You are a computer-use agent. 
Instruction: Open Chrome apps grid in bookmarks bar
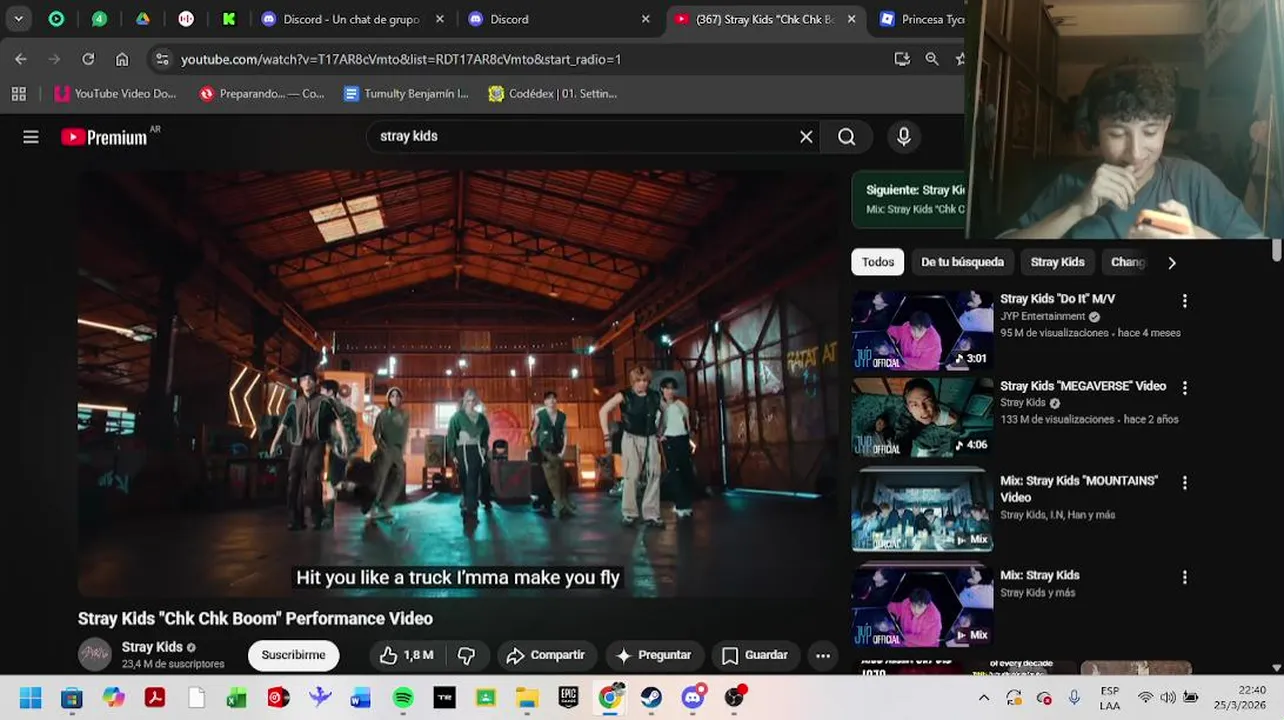click(18, 94)
